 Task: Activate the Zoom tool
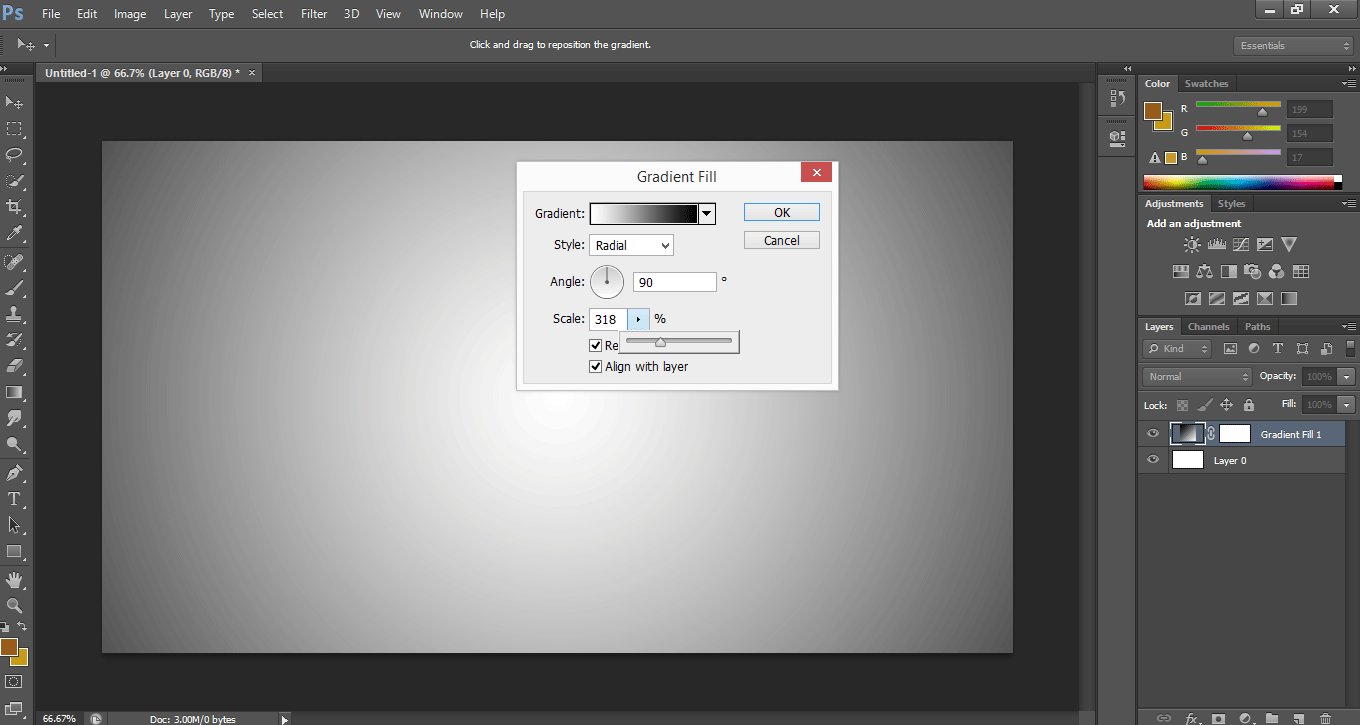click(x=15, y=605)
